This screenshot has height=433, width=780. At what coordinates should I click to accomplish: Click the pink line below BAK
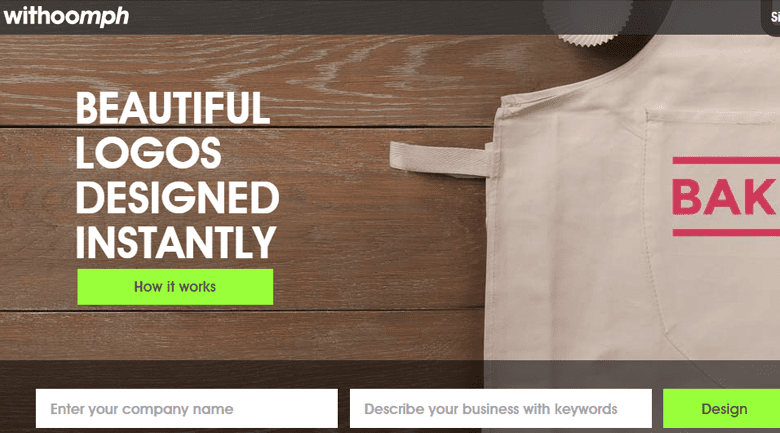tap(726, 232)
